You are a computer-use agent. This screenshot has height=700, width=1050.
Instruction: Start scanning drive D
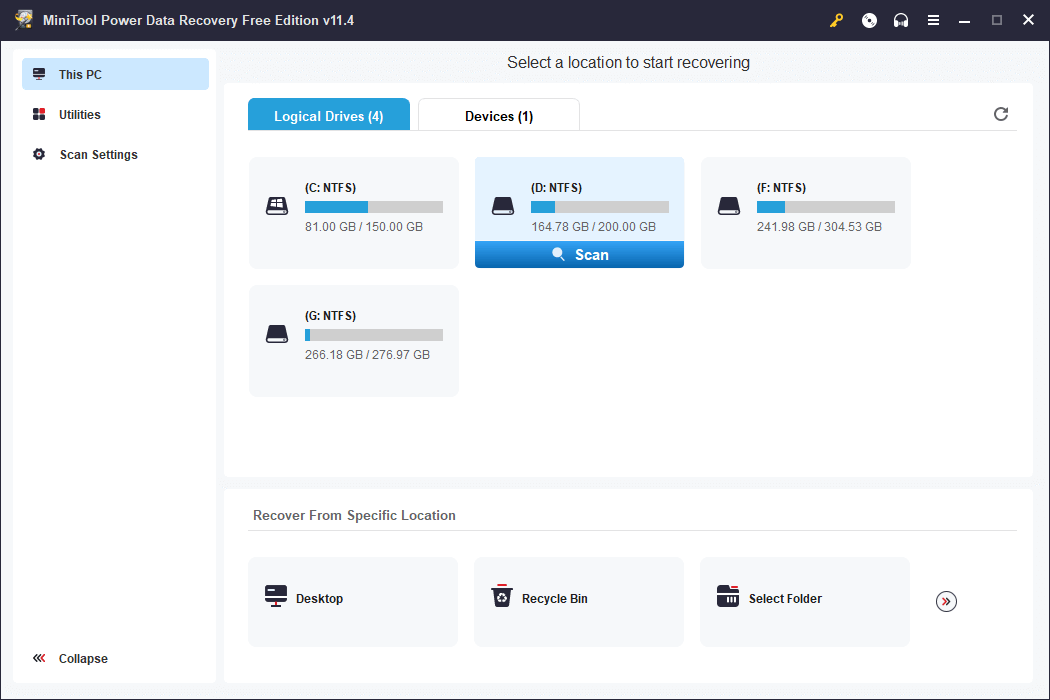pyautogui.click(x=579, y=254)
